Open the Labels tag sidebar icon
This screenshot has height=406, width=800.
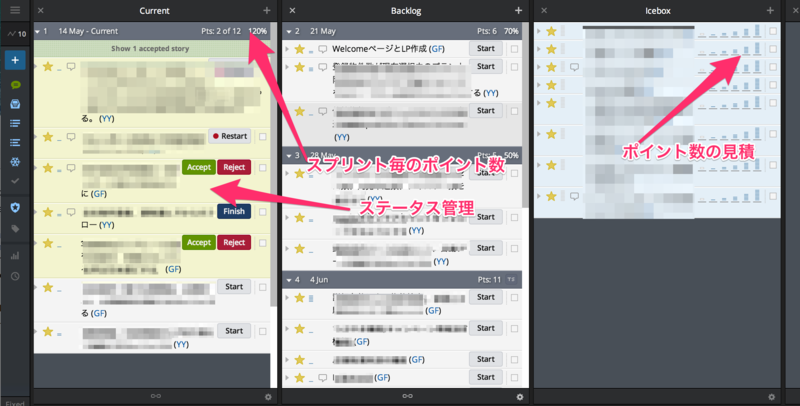(x=15, y=229)
